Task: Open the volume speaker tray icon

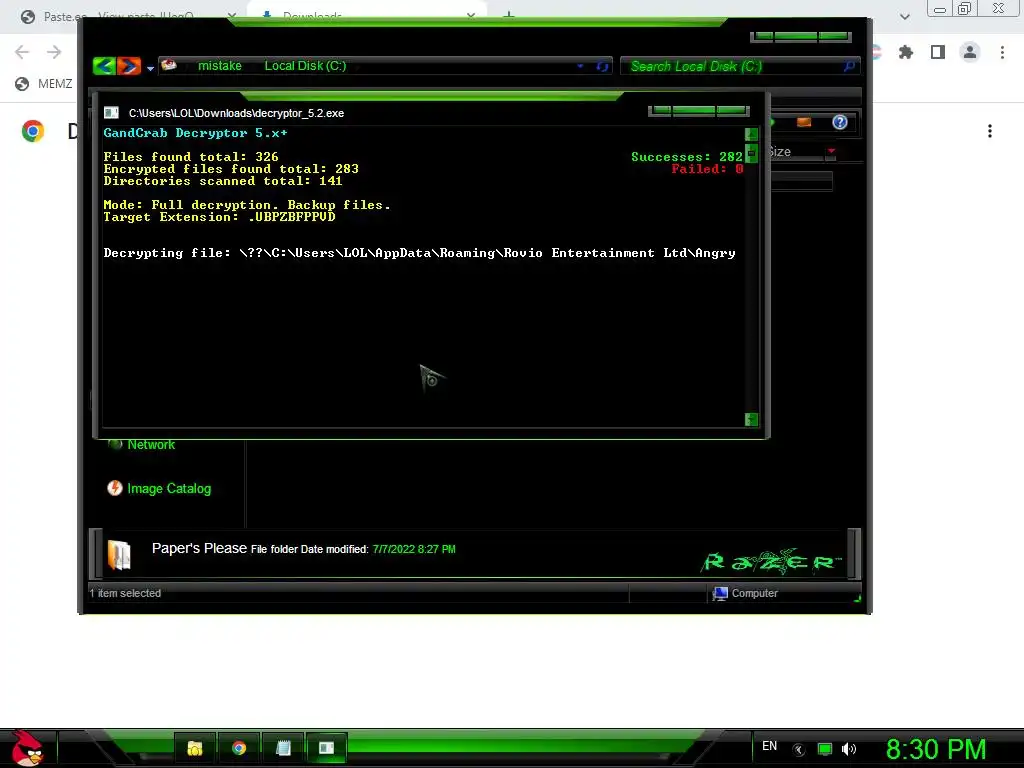Action: click(x=848, y=749)
